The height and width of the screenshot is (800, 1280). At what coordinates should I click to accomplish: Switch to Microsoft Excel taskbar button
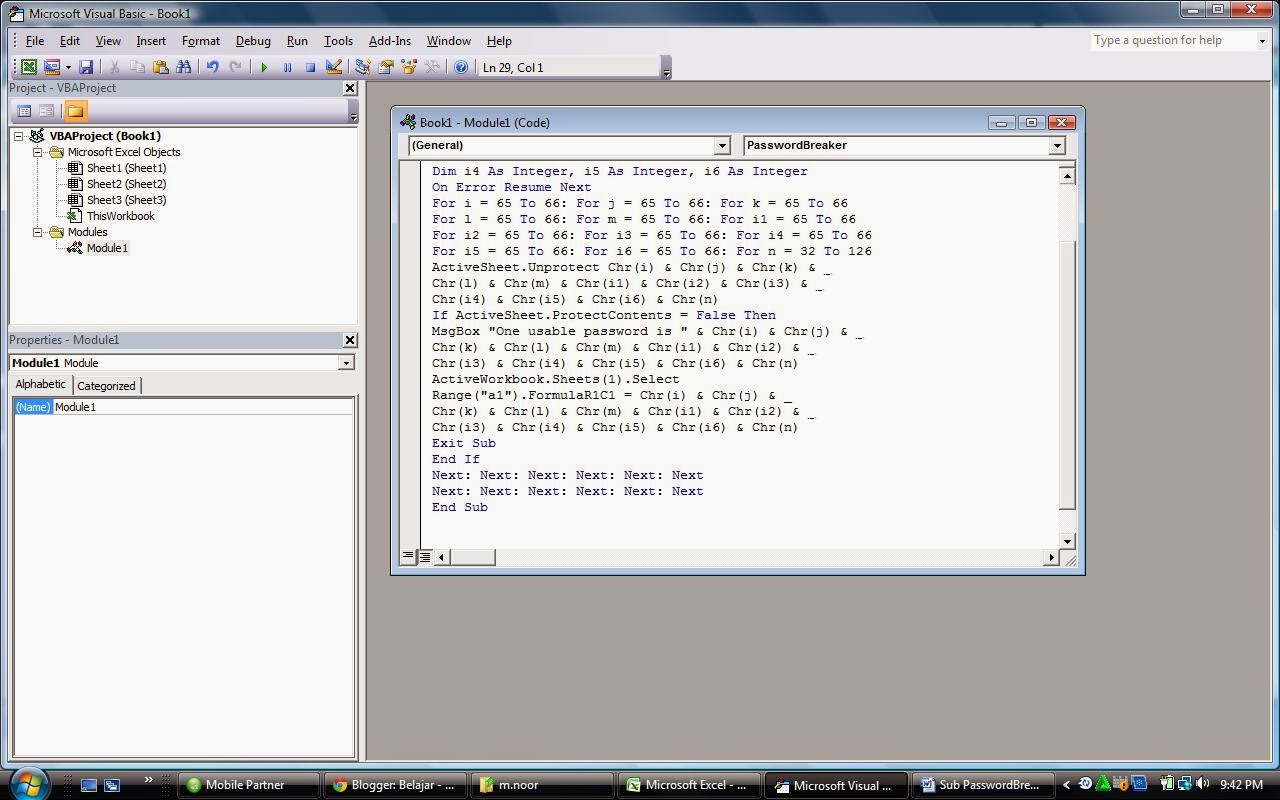687,785
